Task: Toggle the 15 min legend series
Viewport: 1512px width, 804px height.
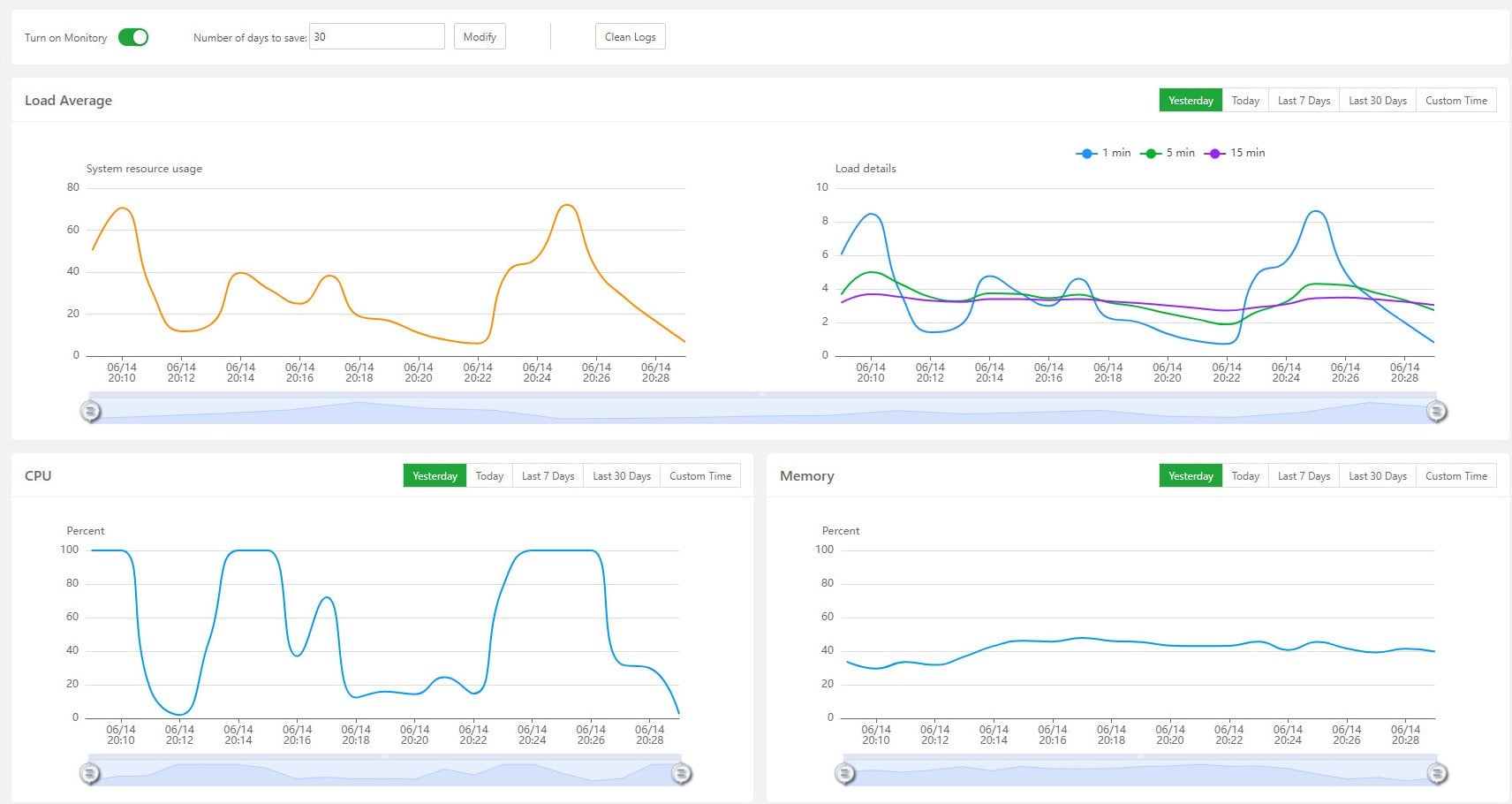Action: click(1234, 153)
